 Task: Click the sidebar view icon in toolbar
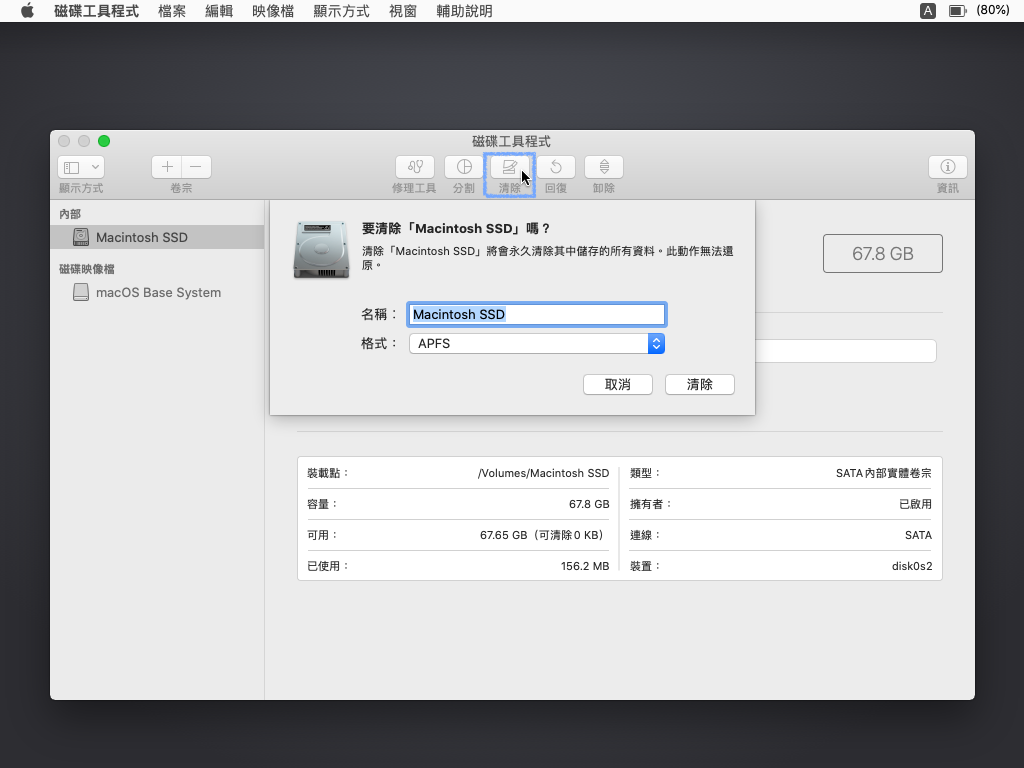coord(72,167)
